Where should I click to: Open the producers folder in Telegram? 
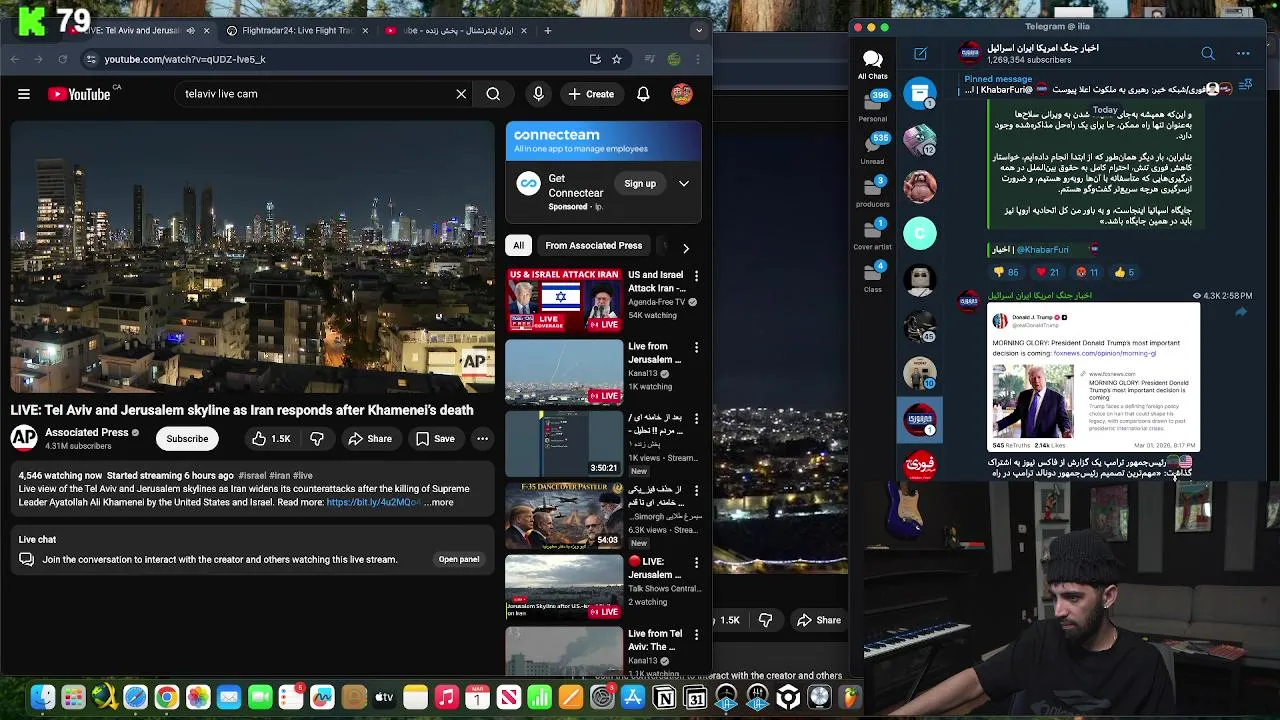click(x=872, y=191)
